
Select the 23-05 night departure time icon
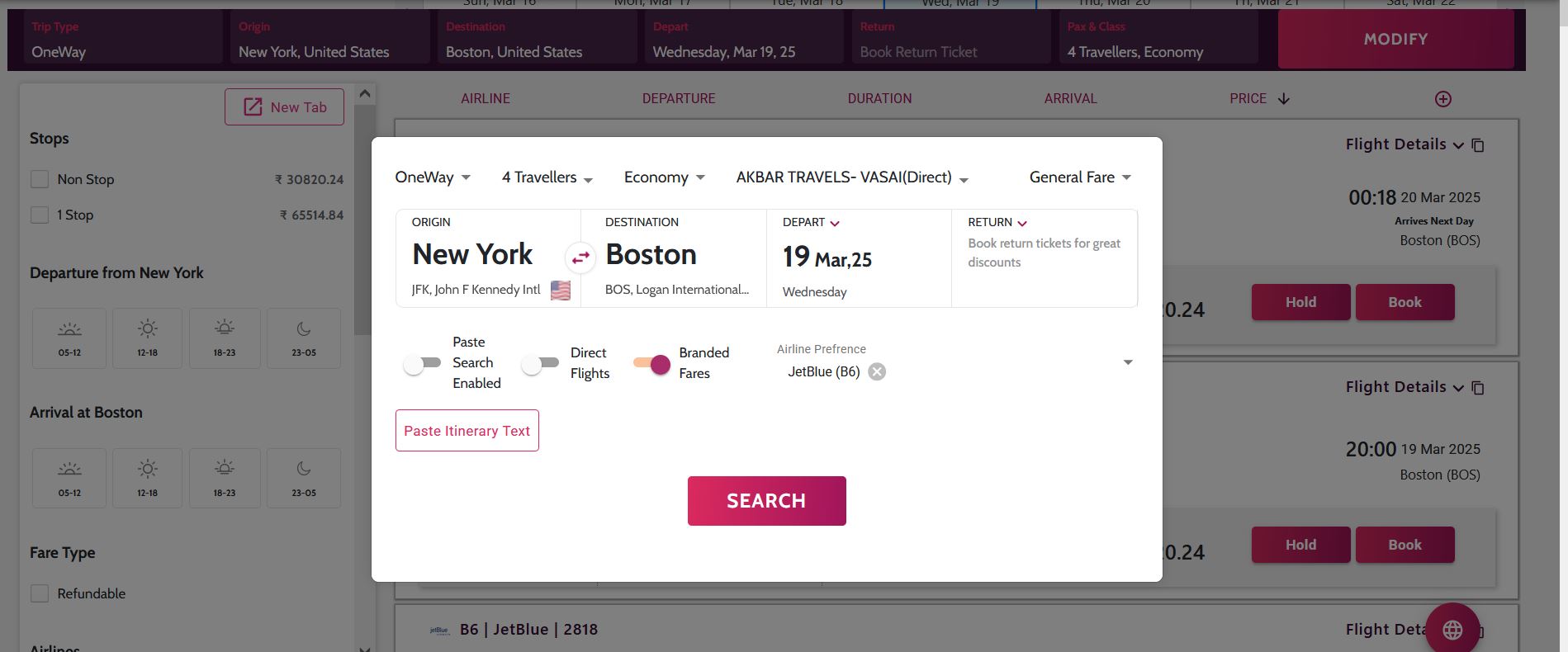pos(303,338)
